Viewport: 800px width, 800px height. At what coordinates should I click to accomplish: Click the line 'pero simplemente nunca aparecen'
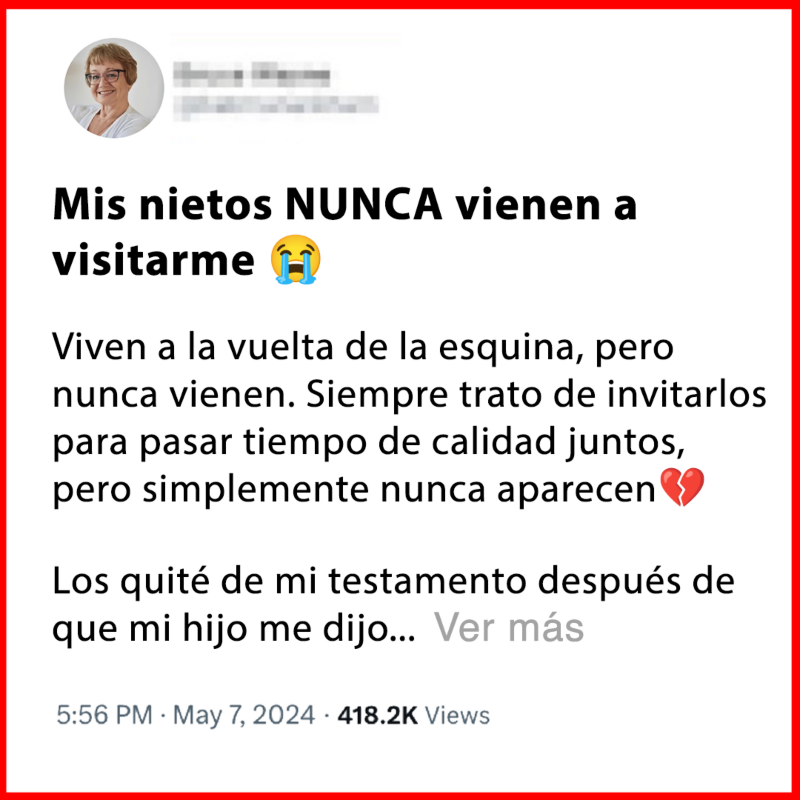pyautogui.click(x=354, y=489)
